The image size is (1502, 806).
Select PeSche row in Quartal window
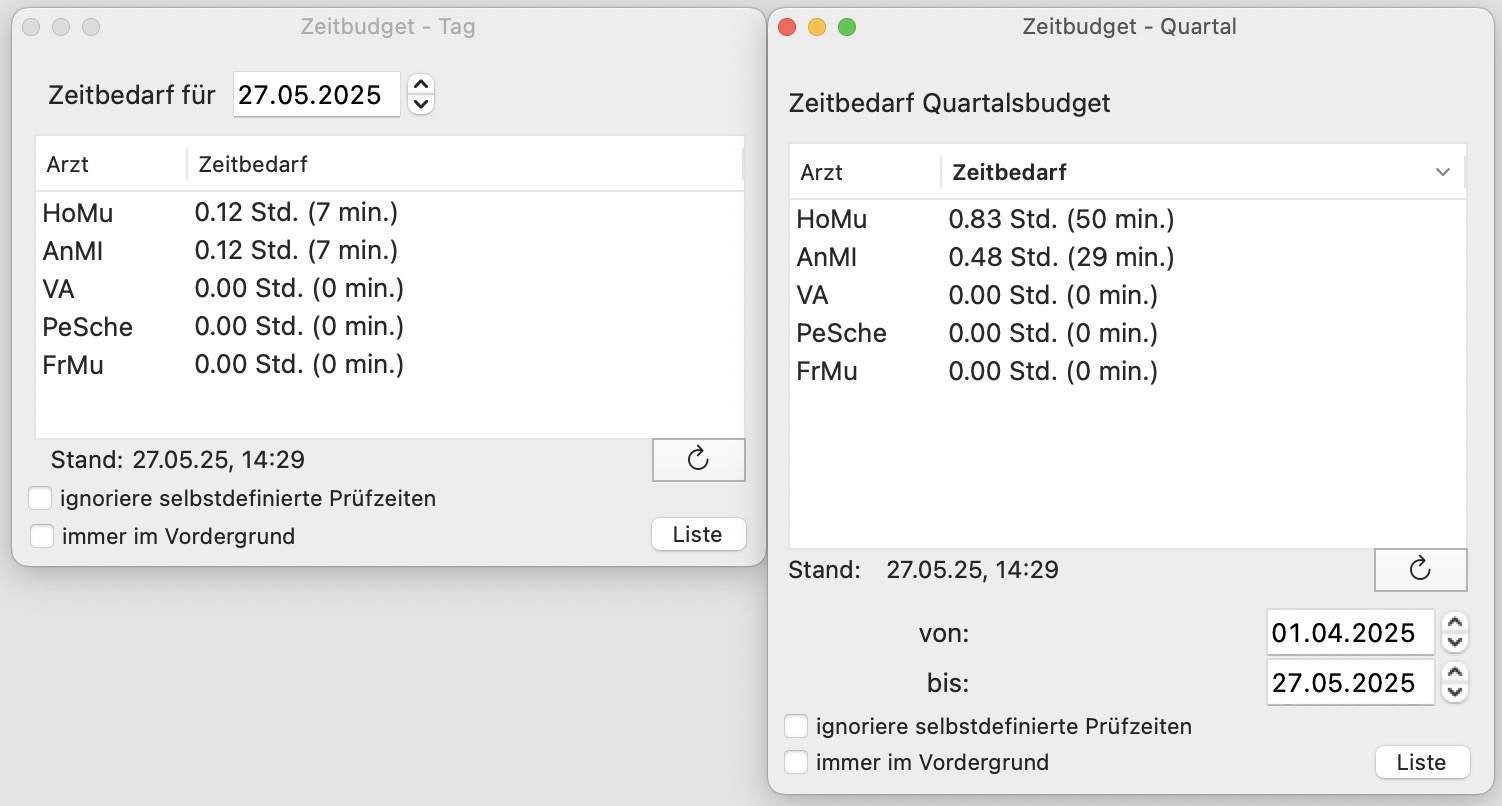(1128, 334)
